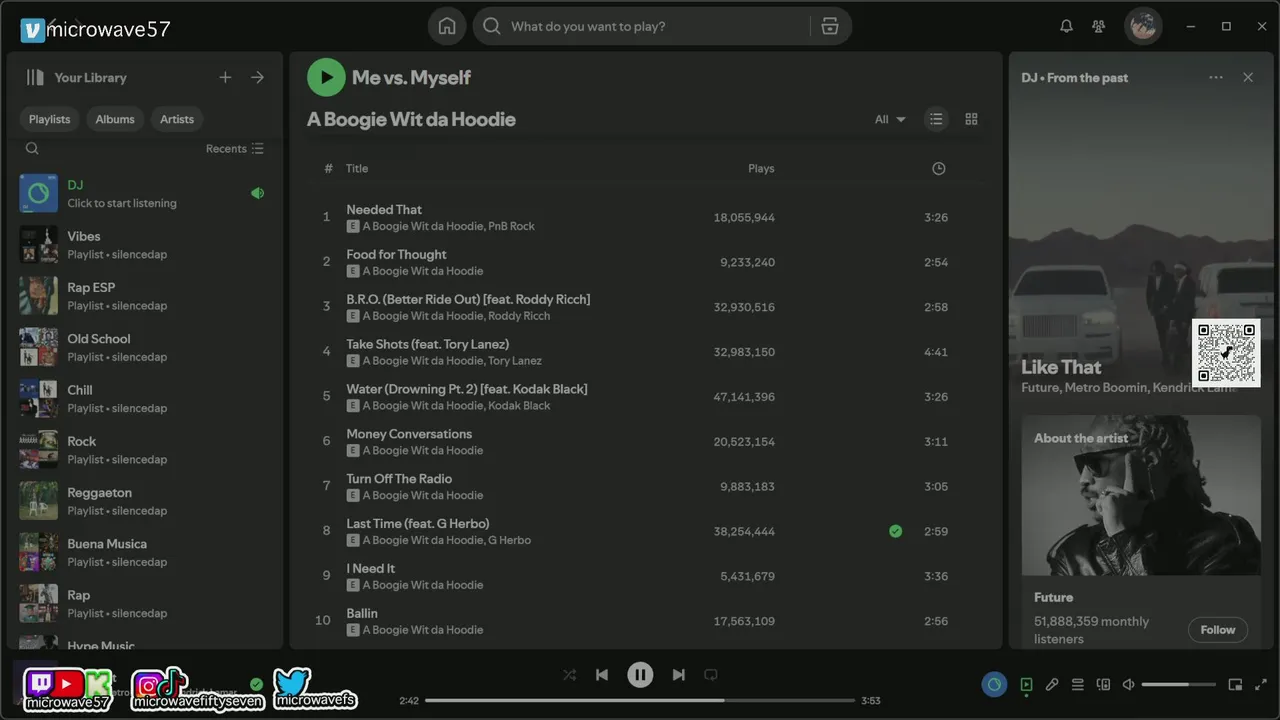This screenshot has height=720, width=1280.
Task: Pause the current song
Action: [640, 675]
